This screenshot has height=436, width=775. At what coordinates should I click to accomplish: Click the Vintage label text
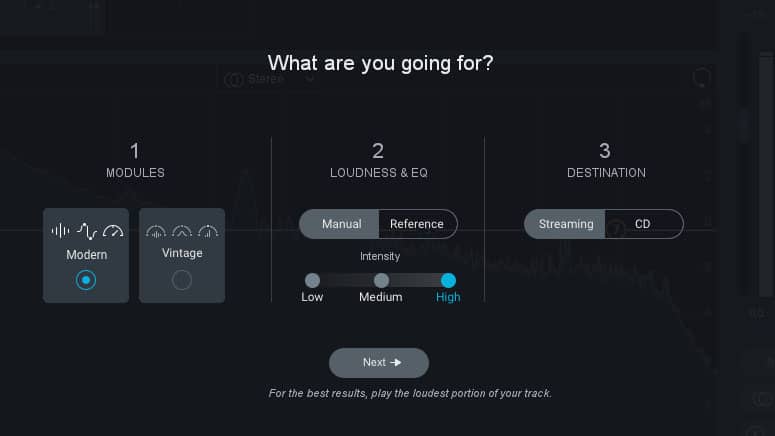click(182, 253)
